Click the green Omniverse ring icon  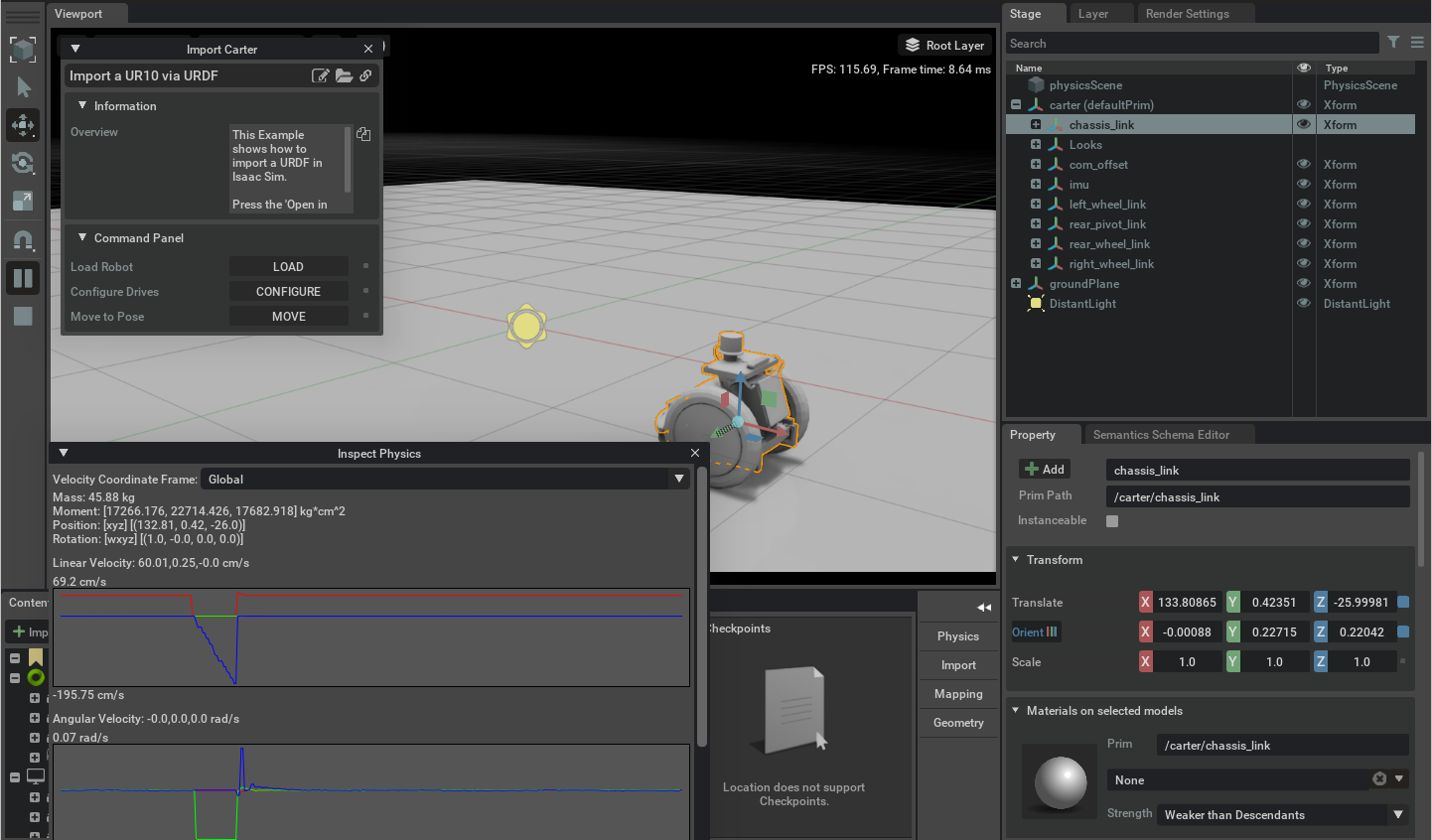tap(36, 677)
